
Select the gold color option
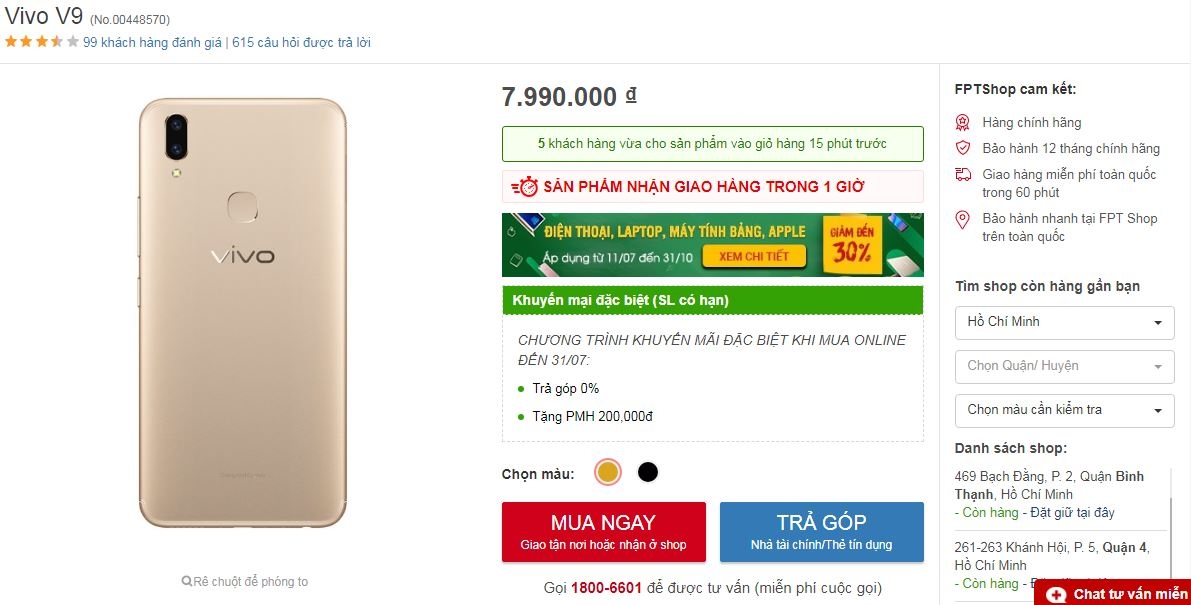[x=607, y=472]
